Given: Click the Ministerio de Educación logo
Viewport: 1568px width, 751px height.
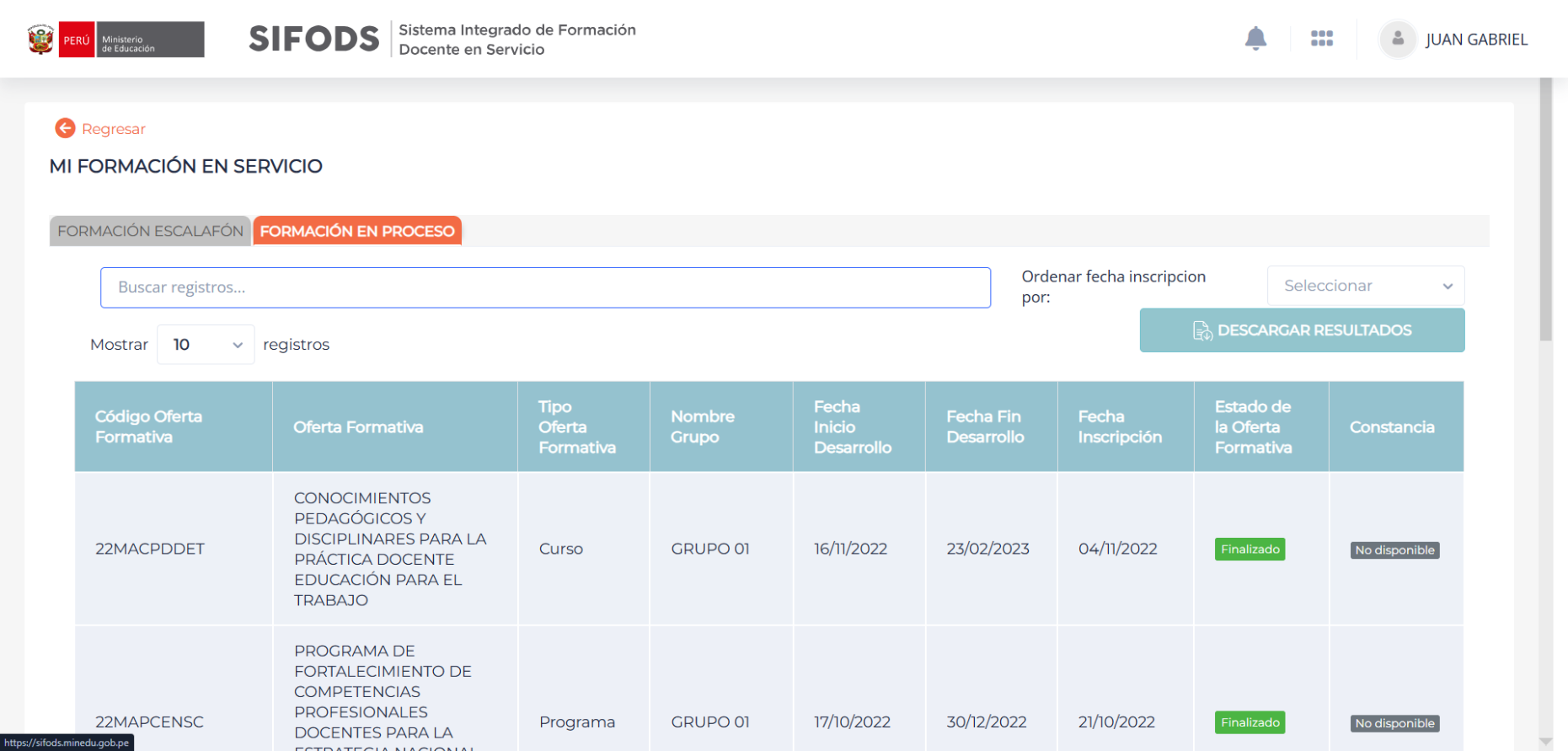Looking at the screenshot, I should (150, 40).
